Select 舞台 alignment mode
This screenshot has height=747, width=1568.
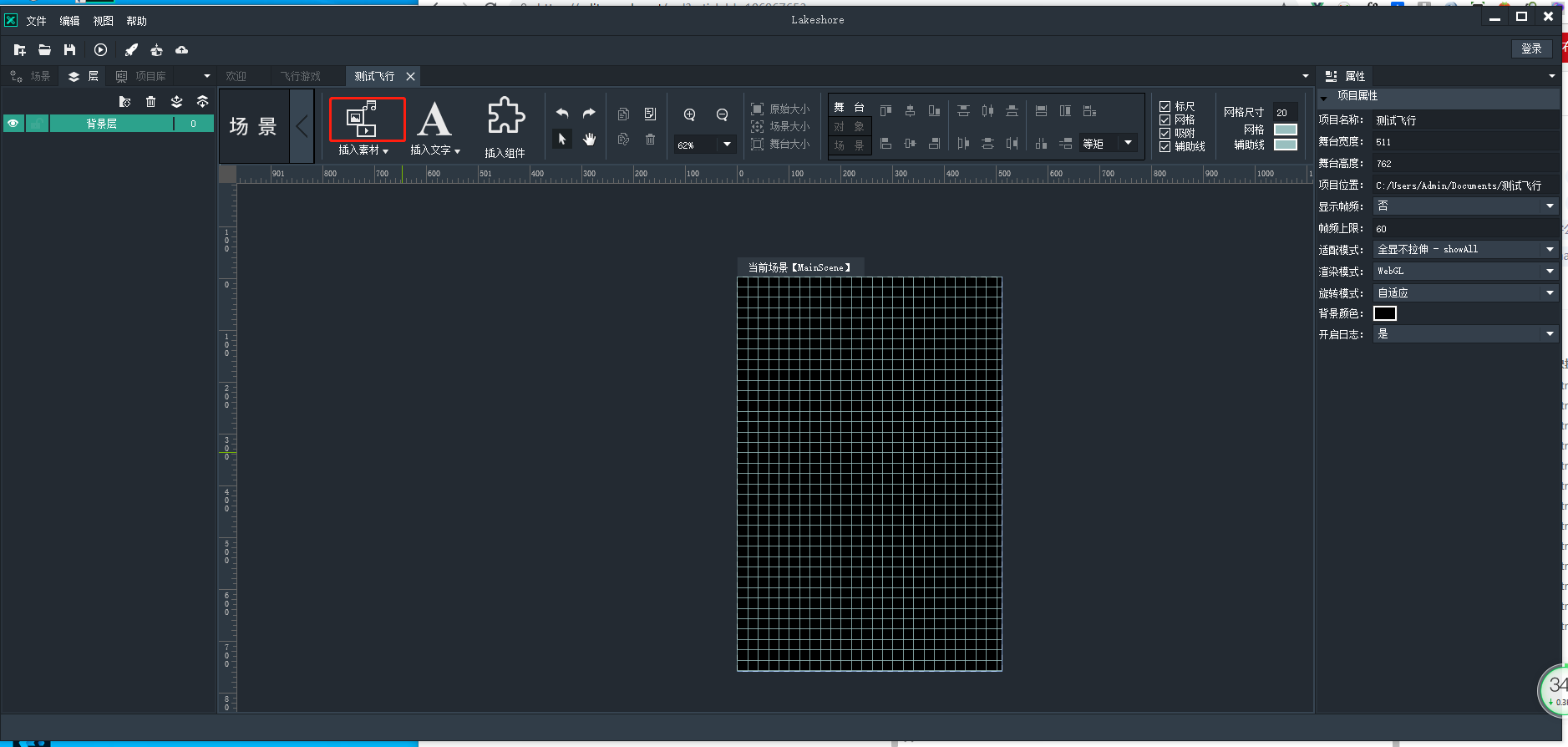click(x=850, y=107)
